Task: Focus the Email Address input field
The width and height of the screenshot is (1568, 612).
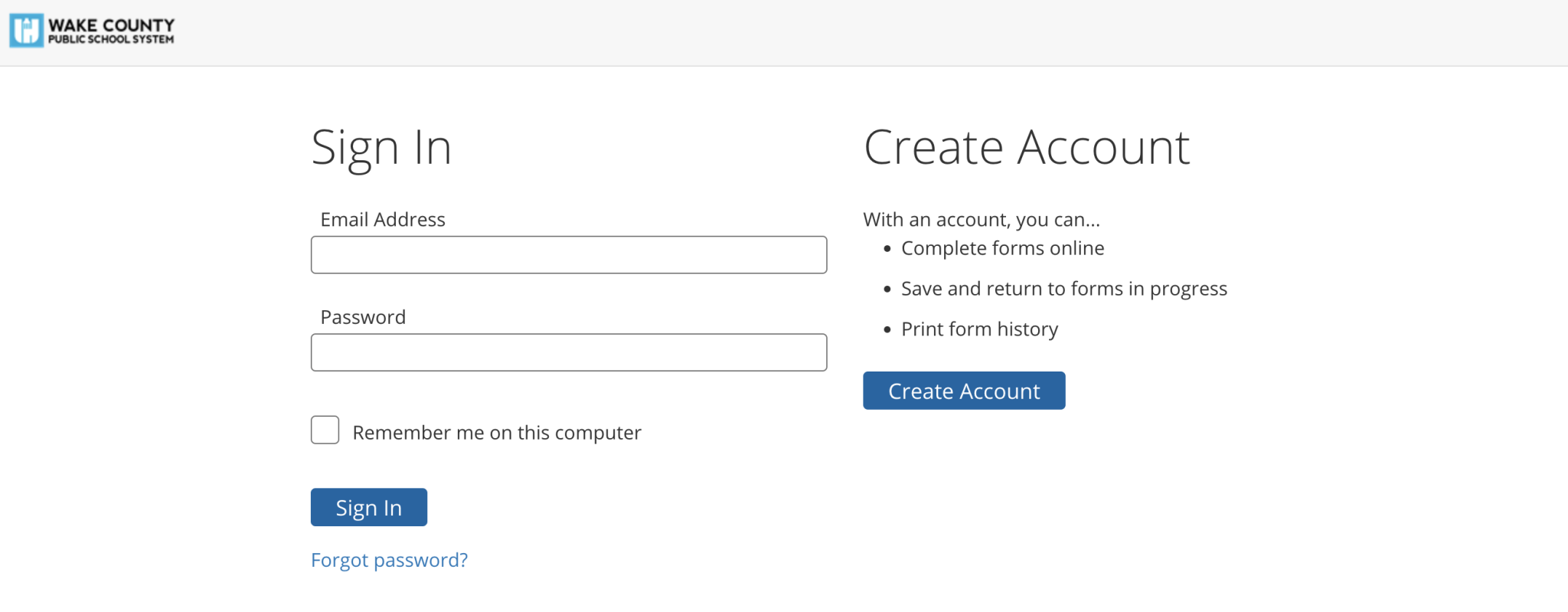Action: 568,255
